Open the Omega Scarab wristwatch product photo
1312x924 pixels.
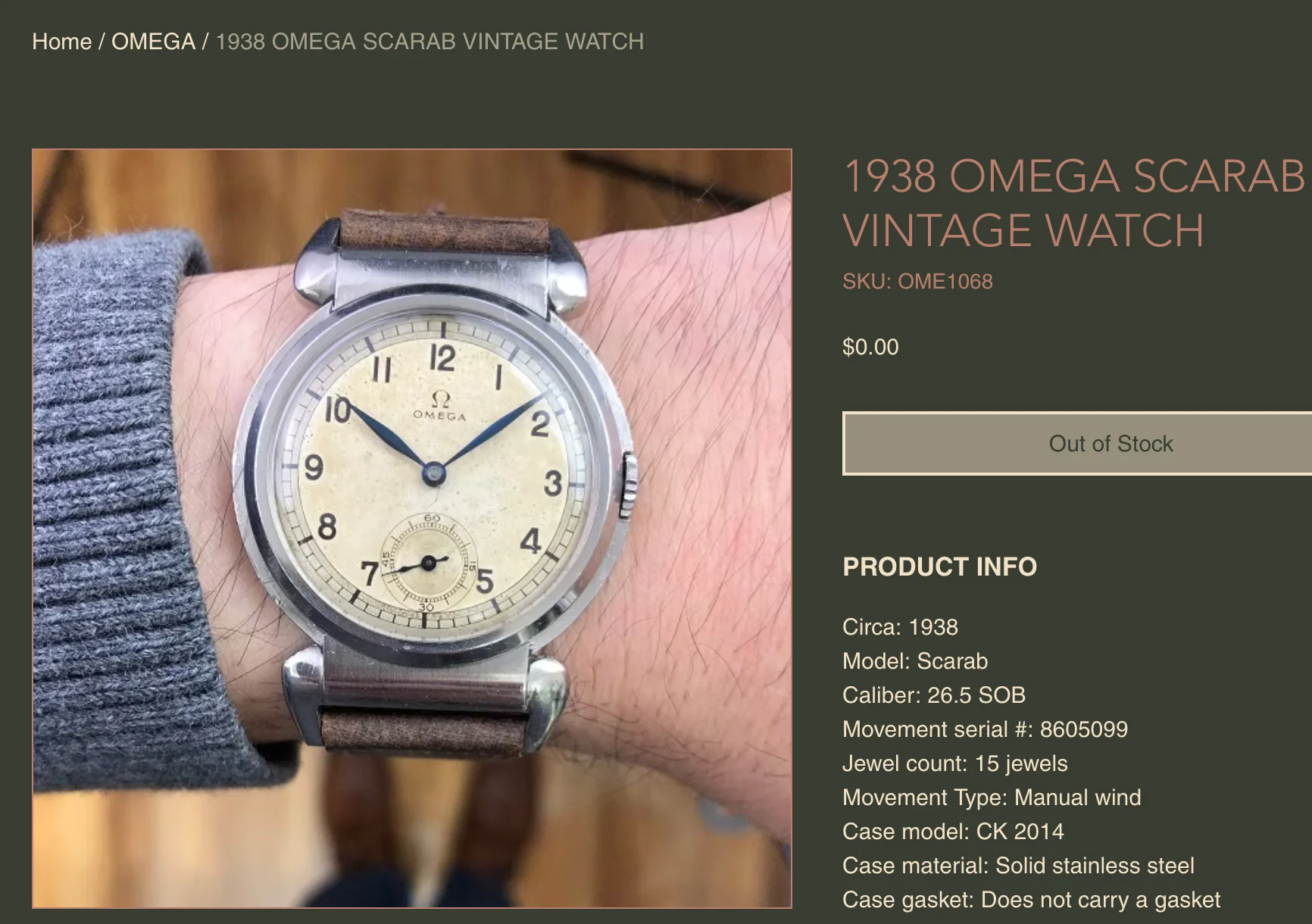412,529
